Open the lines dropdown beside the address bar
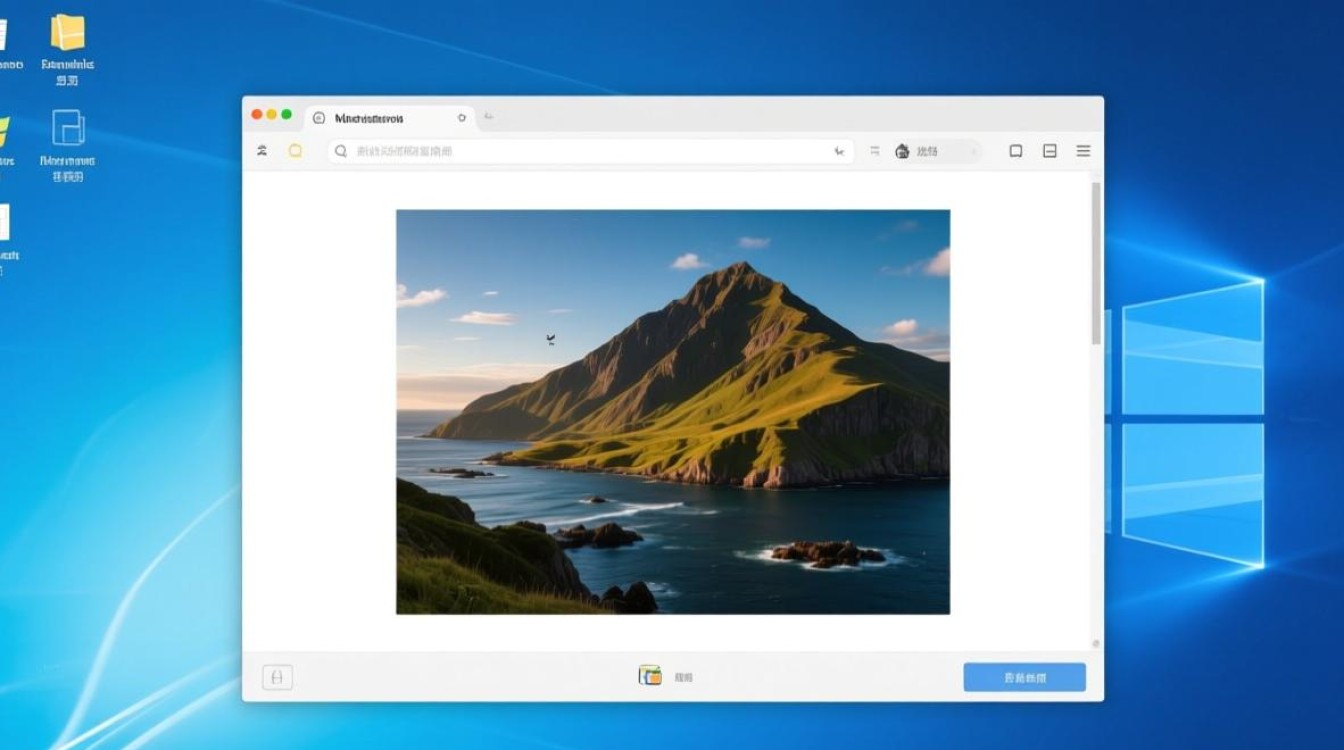 873,151
